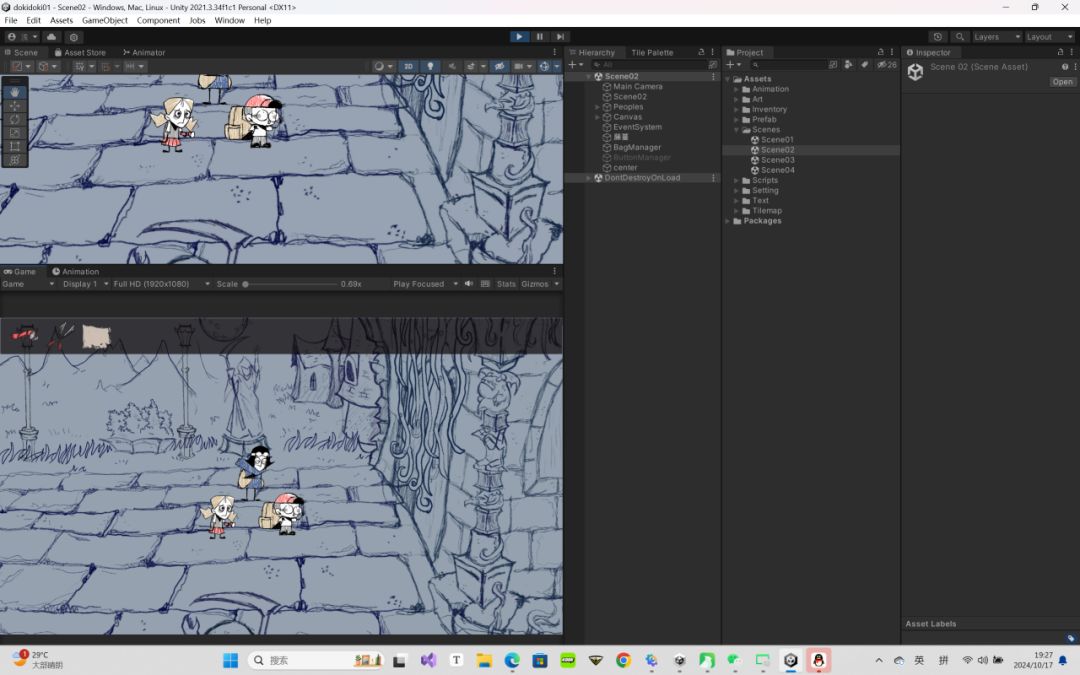This screenshot has width=1080, height=675.
Task: Adjust the Game view Scale slider
Action: pos(246,284)
